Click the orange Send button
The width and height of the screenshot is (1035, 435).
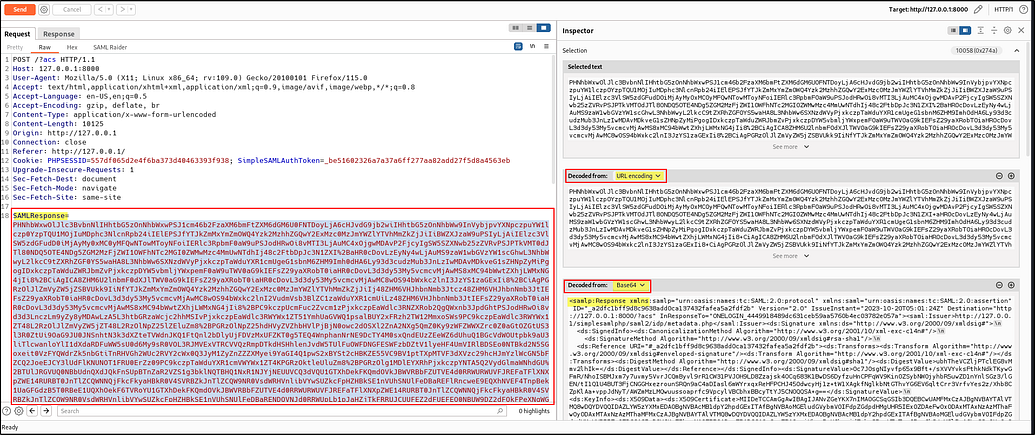[x=21, y=7]
